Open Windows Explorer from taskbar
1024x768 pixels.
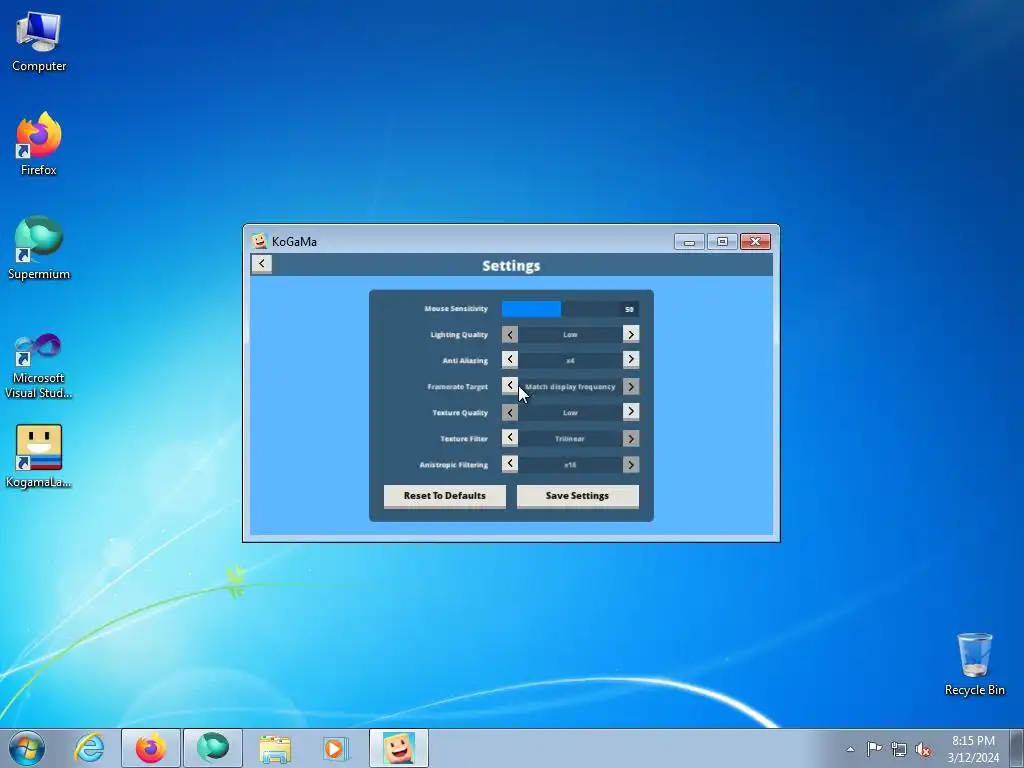[275, 748]
